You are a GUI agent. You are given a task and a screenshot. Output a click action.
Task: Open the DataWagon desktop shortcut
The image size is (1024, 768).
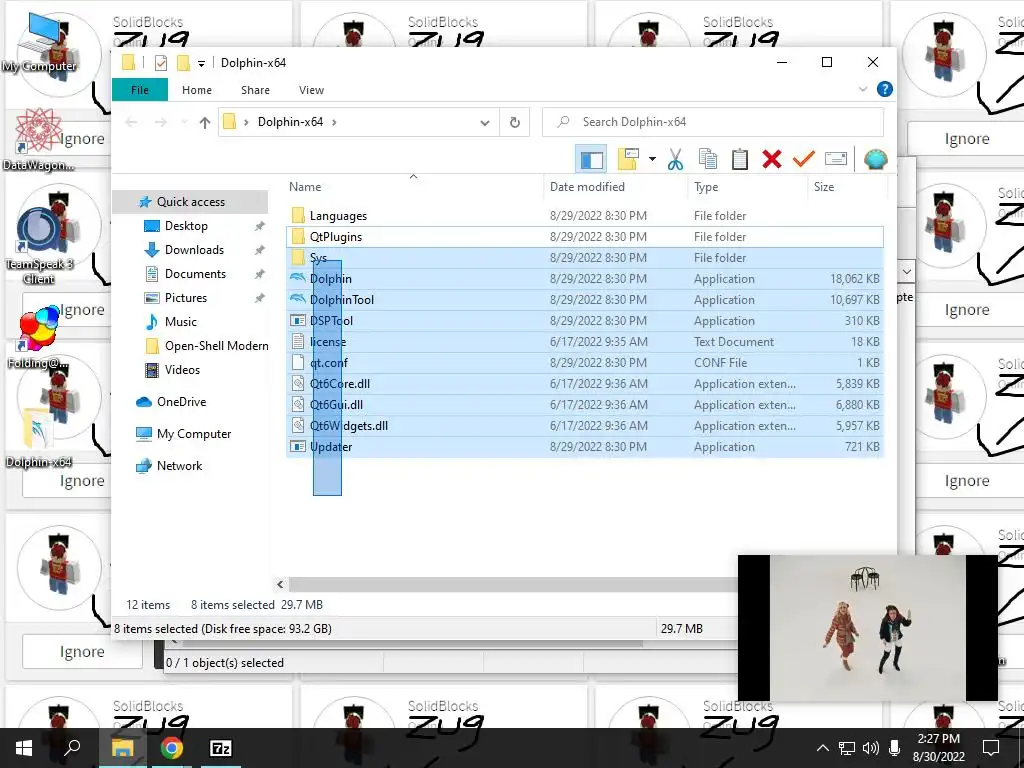pos(38,140)
